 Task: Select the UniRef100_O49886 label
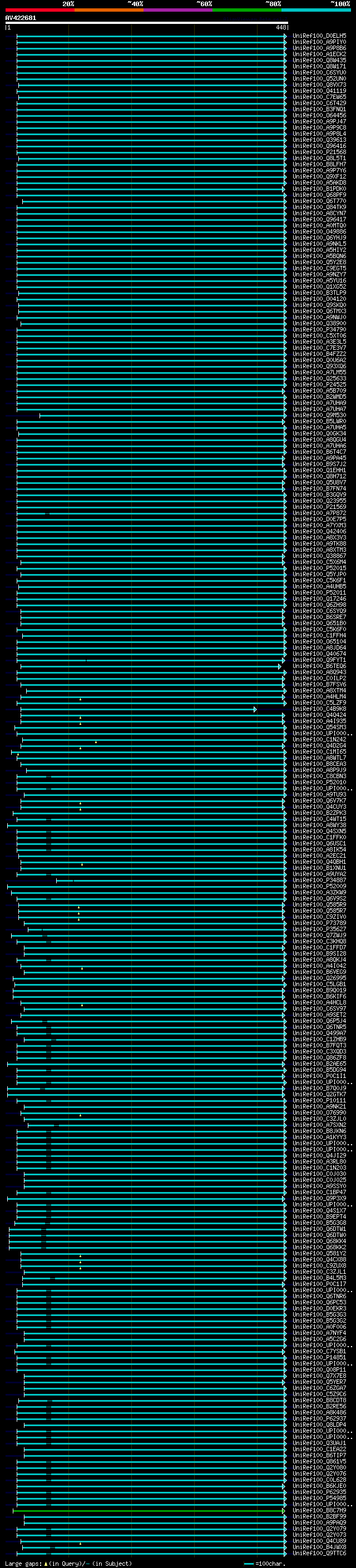(319, 232)
